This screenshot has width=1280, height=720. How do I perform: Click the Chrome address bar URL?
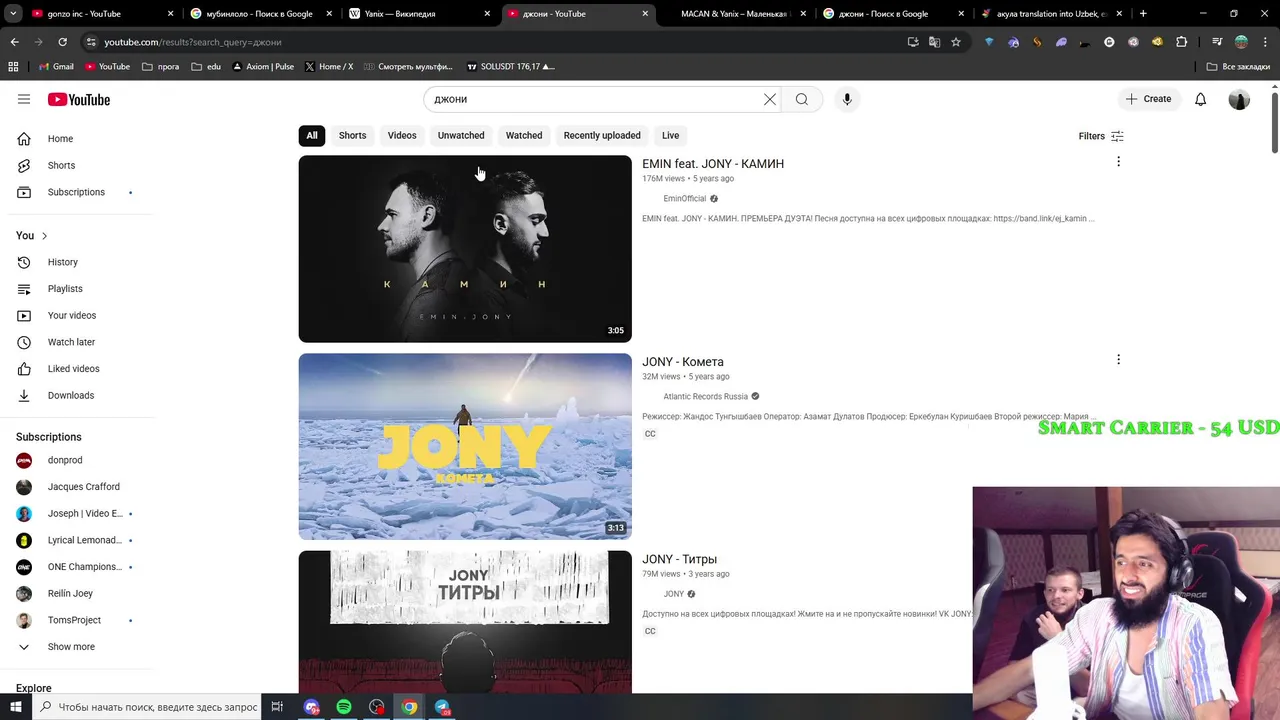pos(193,42)
